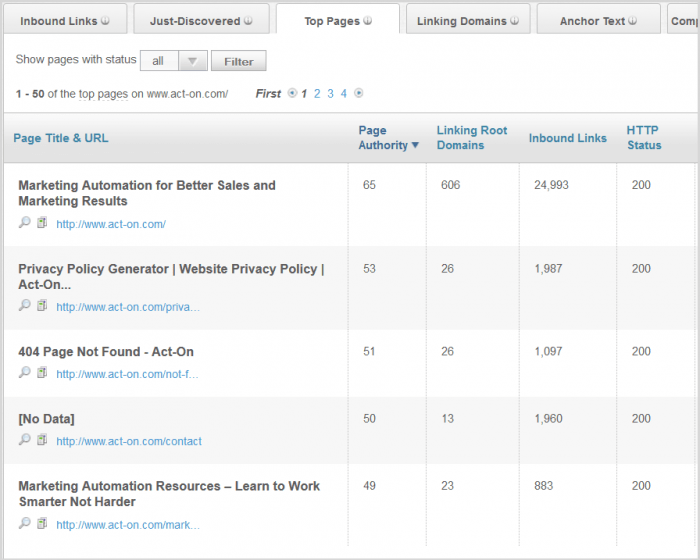Select the '[No Data]' page title

(46, 419)
